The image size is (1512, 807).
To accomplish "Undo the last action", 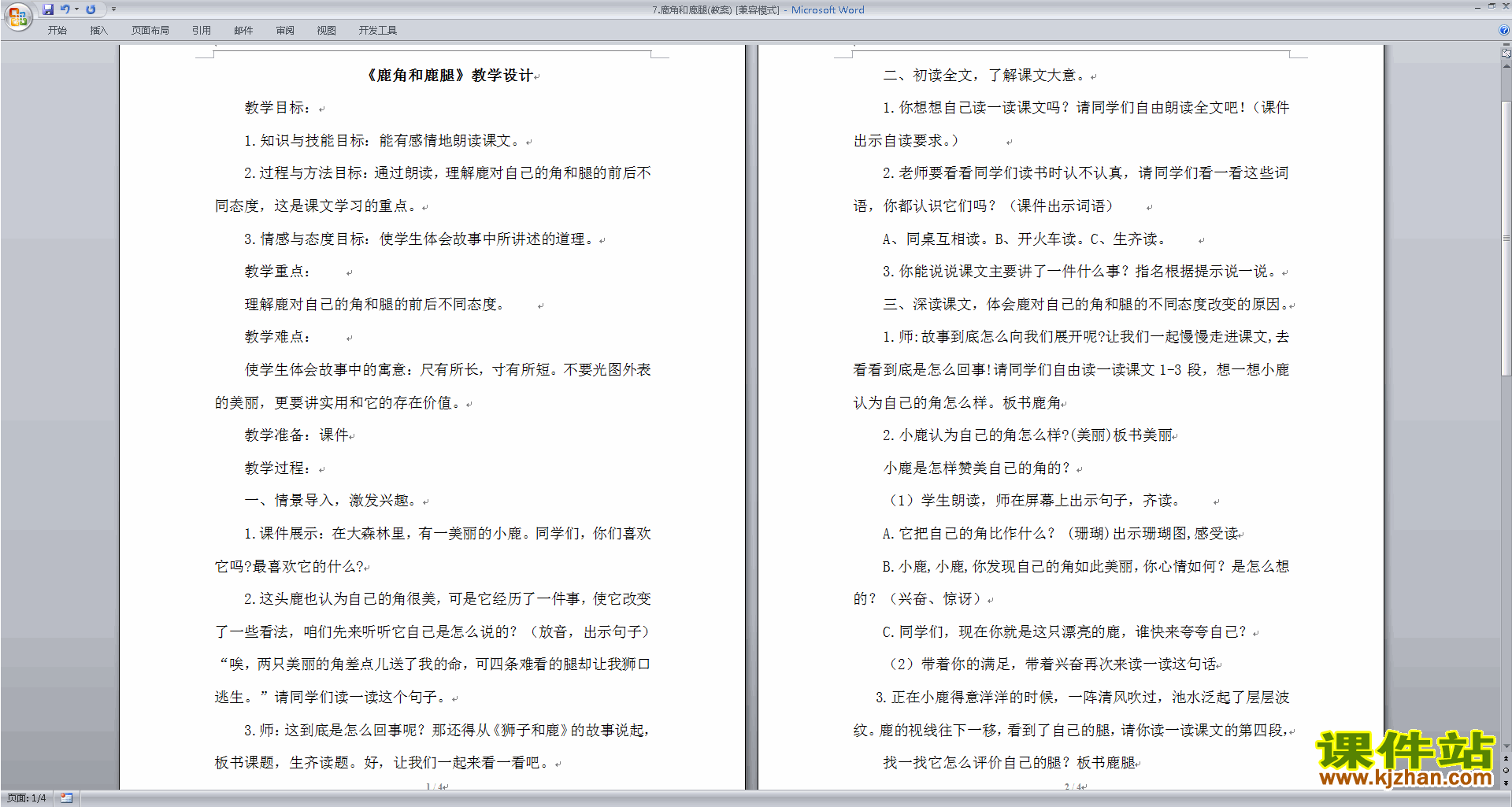I will [x=65, y=9].
